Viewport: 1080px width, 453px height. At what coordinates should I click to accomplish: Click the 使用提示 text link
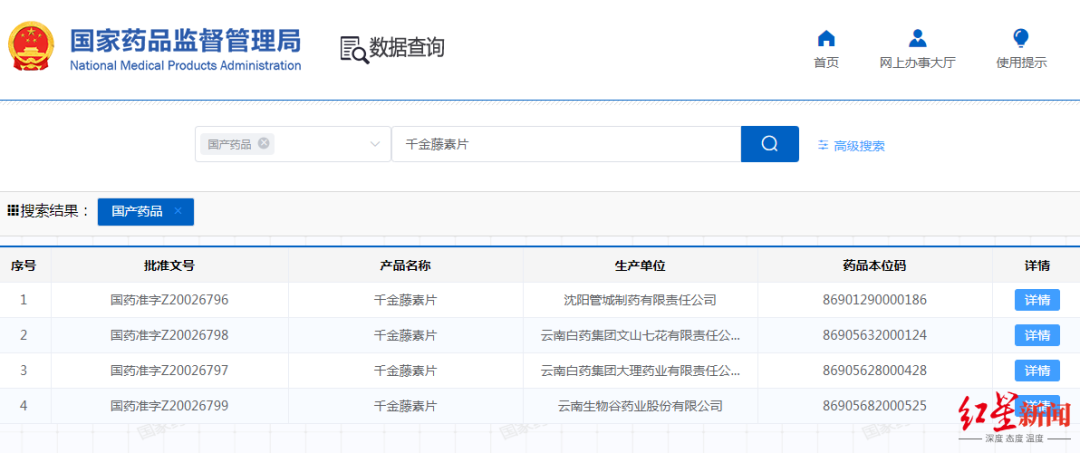click(x=1021, y=63)
